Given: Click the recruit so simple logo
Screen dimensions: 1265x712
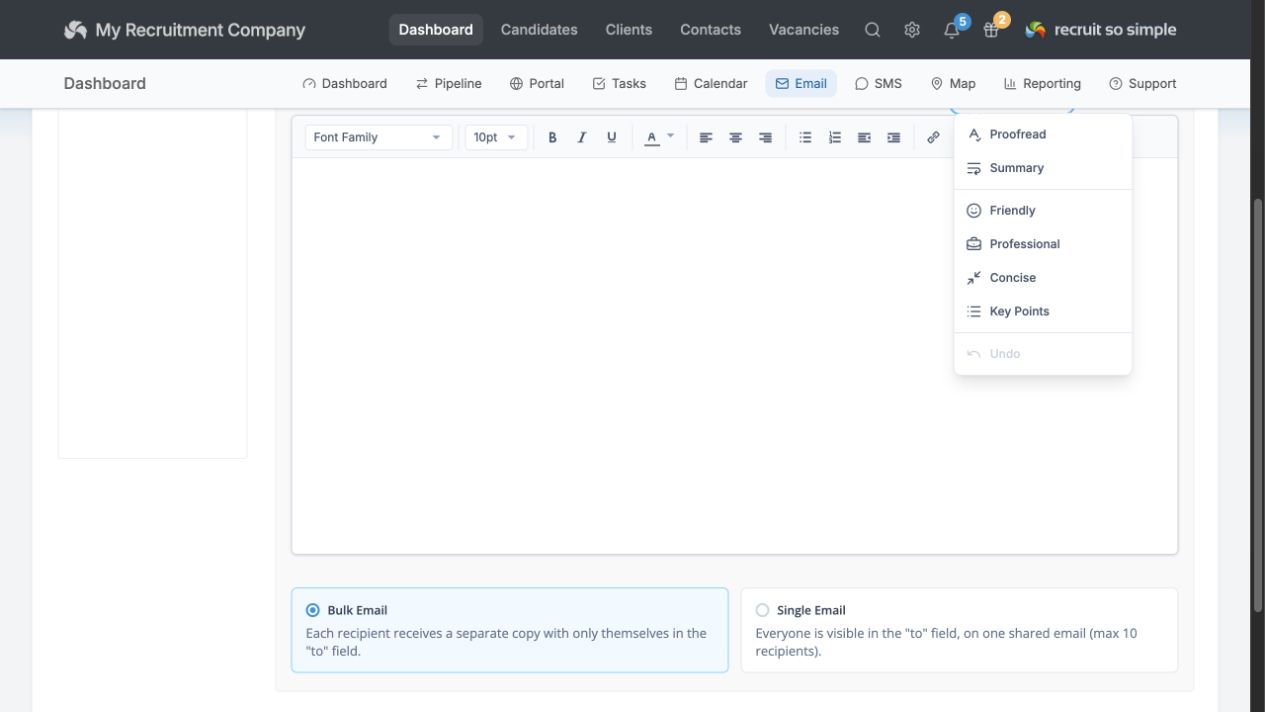Looking at the screenshot, I should (1101, 30).
